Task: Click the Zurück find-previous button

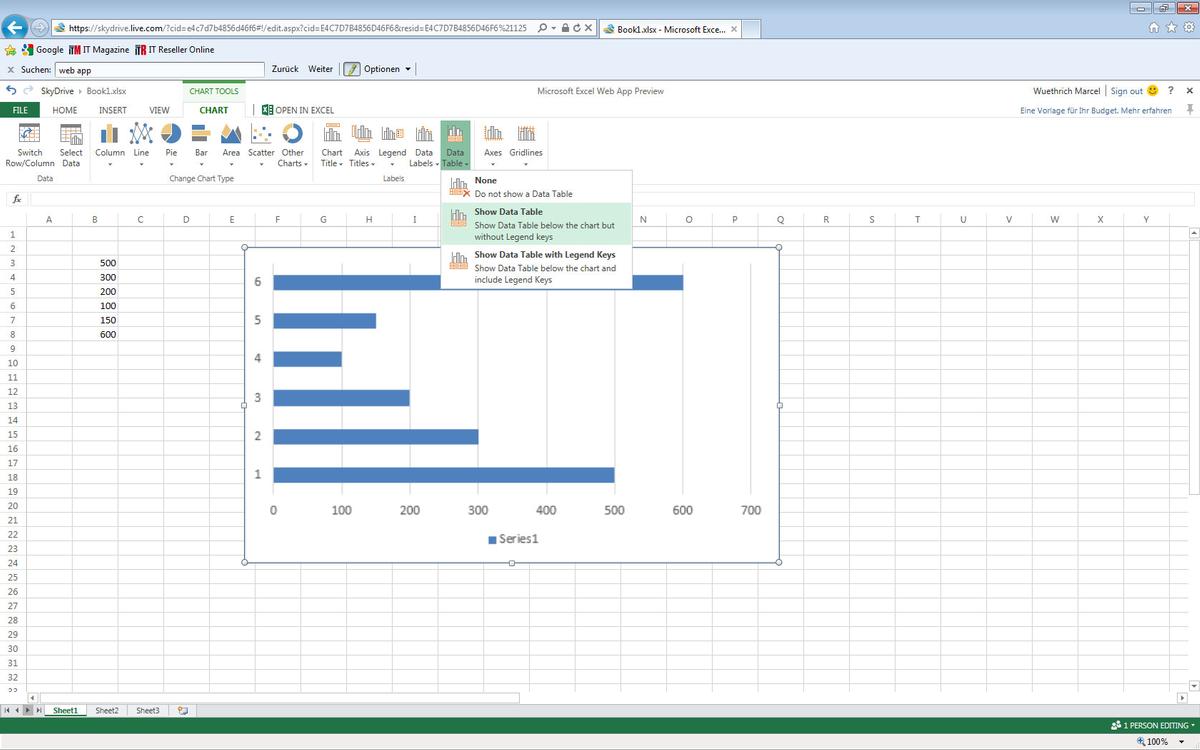Action: [286, 69]
